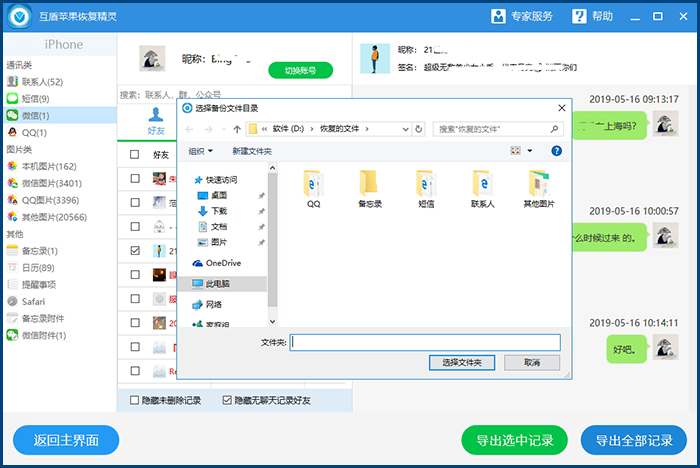This screenshot has height=468, width=700.
Task: Expand path after 软件 (D:) breadcrumb
Action: point(312,129)
